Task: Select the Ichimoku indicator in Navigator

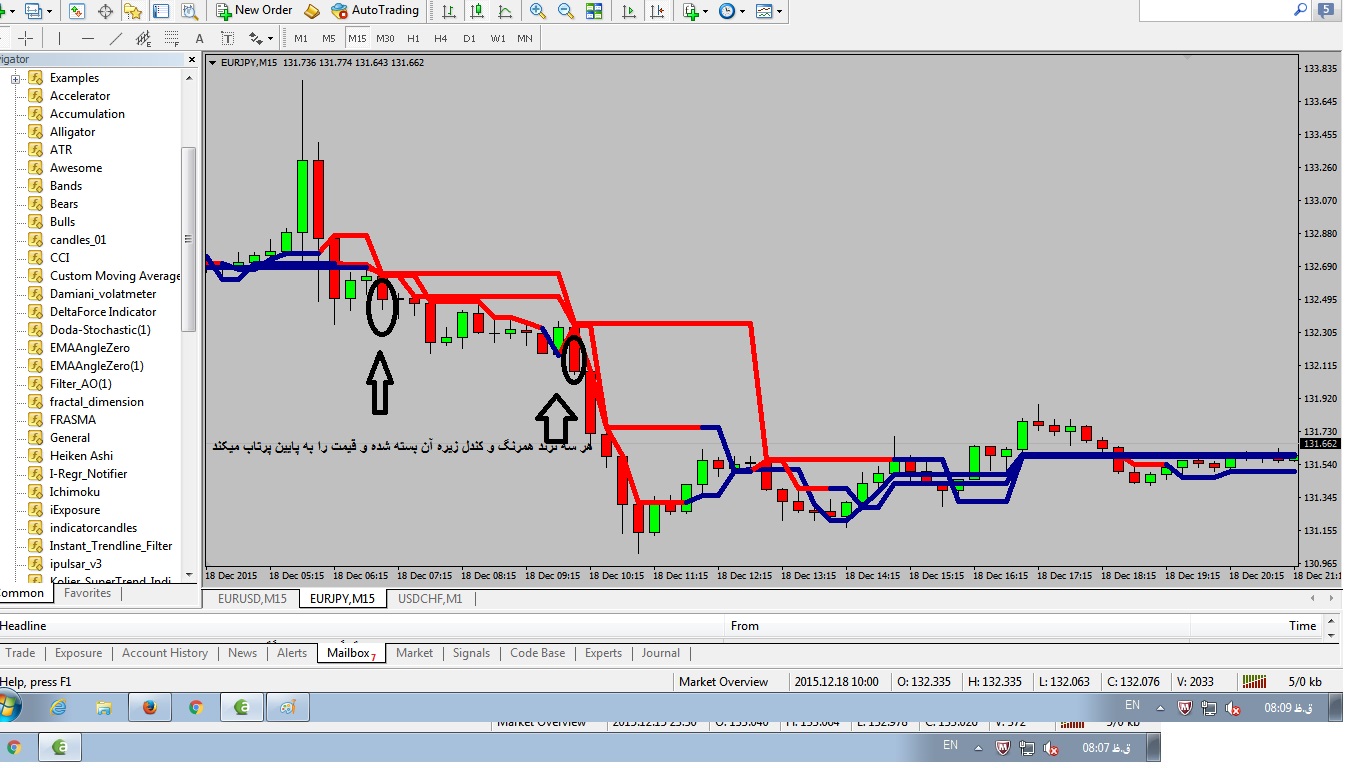Action: [x=75, y=492]
